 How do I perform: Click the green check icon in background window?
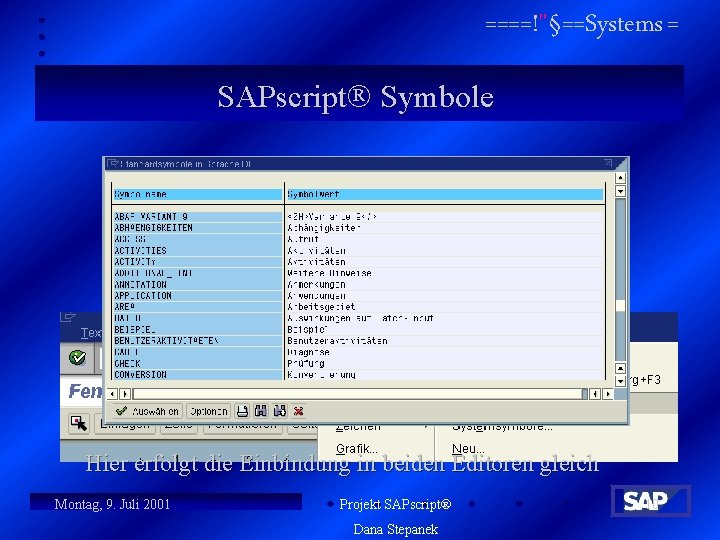77,358
